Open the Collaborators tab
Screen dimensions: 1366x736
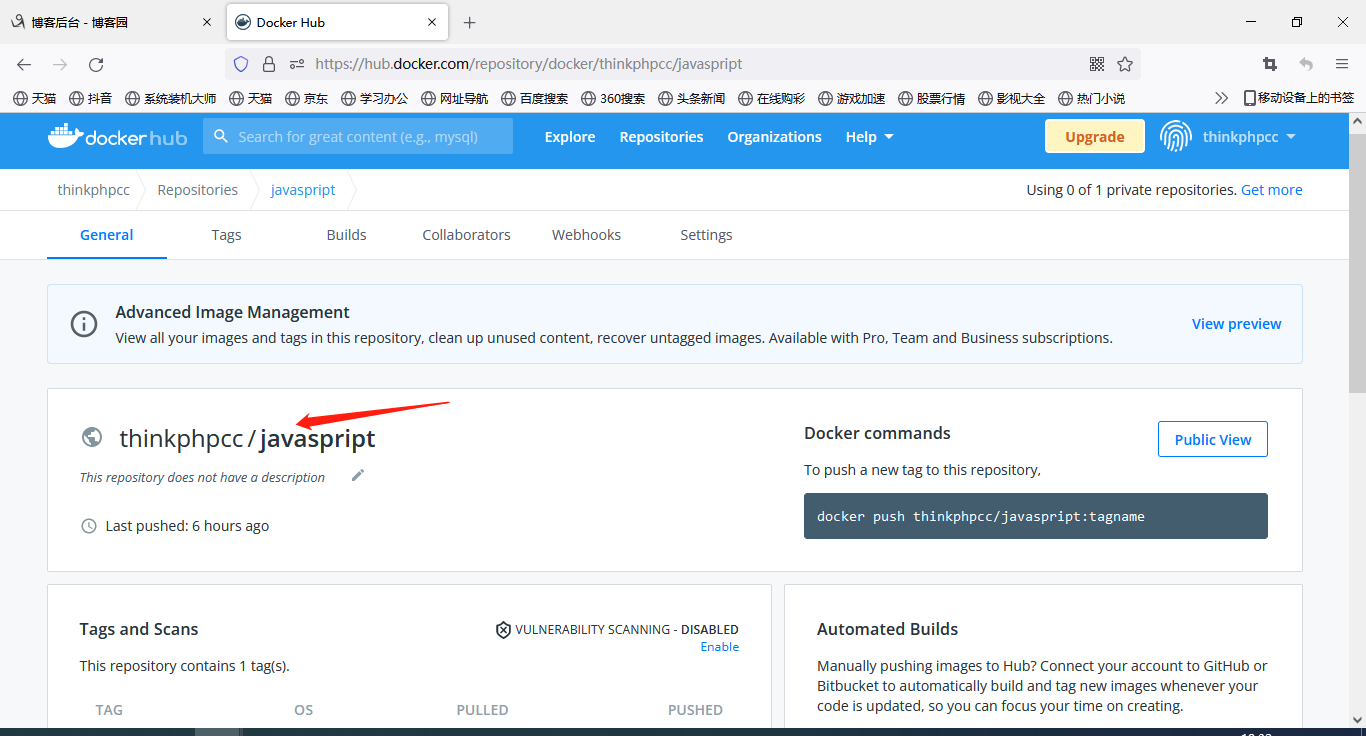pyautogui.click(x=466, y=235)
